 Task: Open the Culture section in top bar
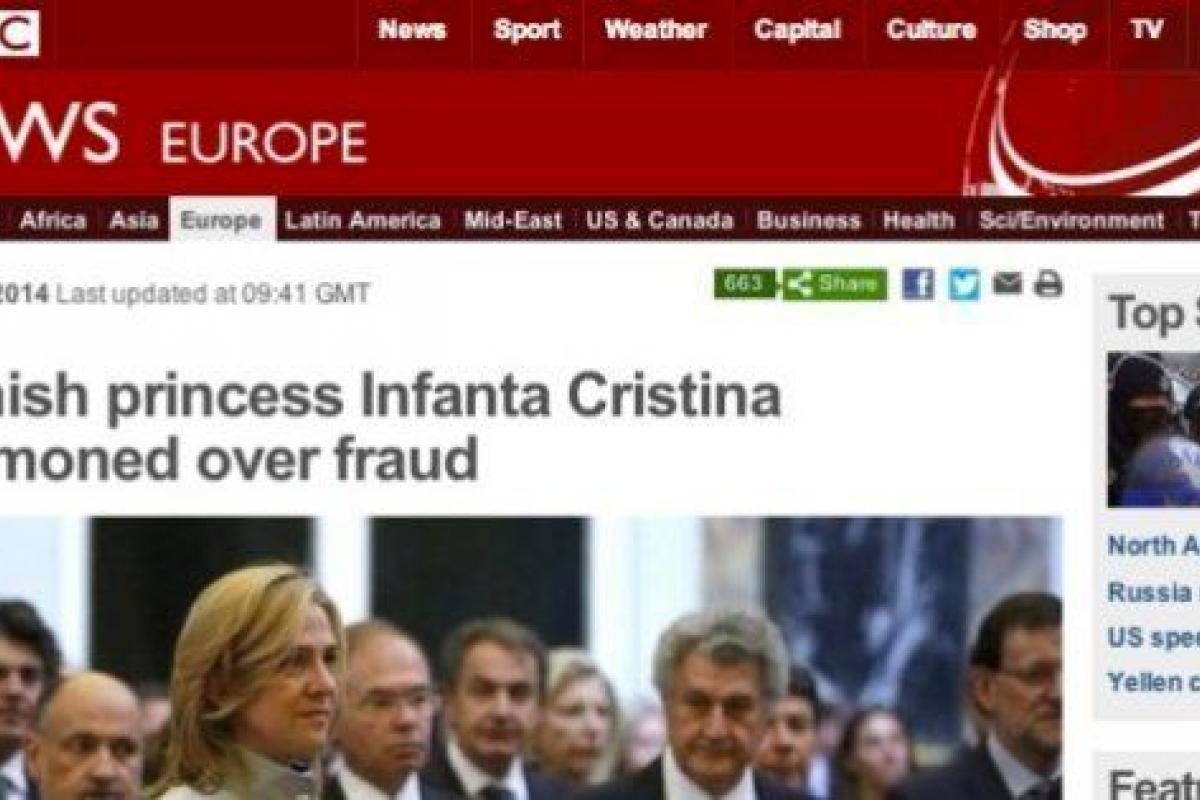(x=931, y=30)
